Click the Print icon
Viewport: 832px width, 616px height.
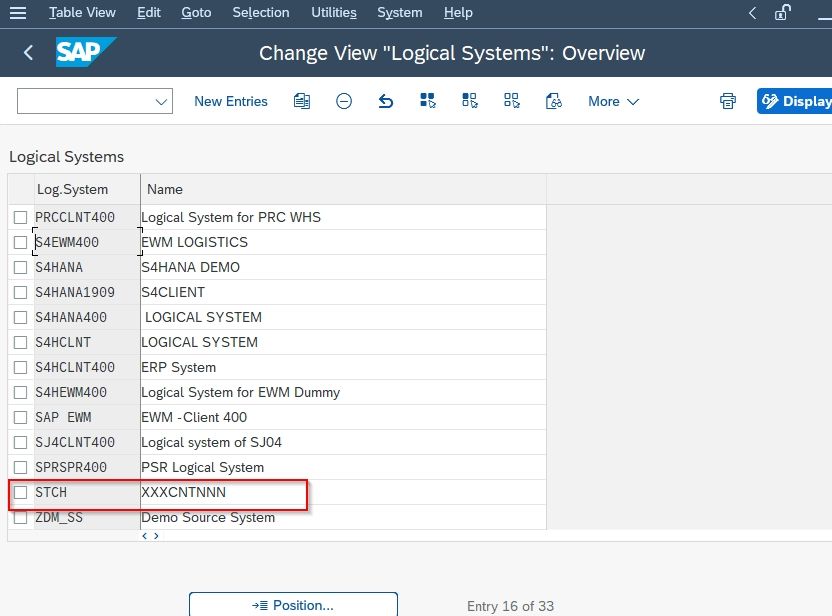tap(728, 101)
